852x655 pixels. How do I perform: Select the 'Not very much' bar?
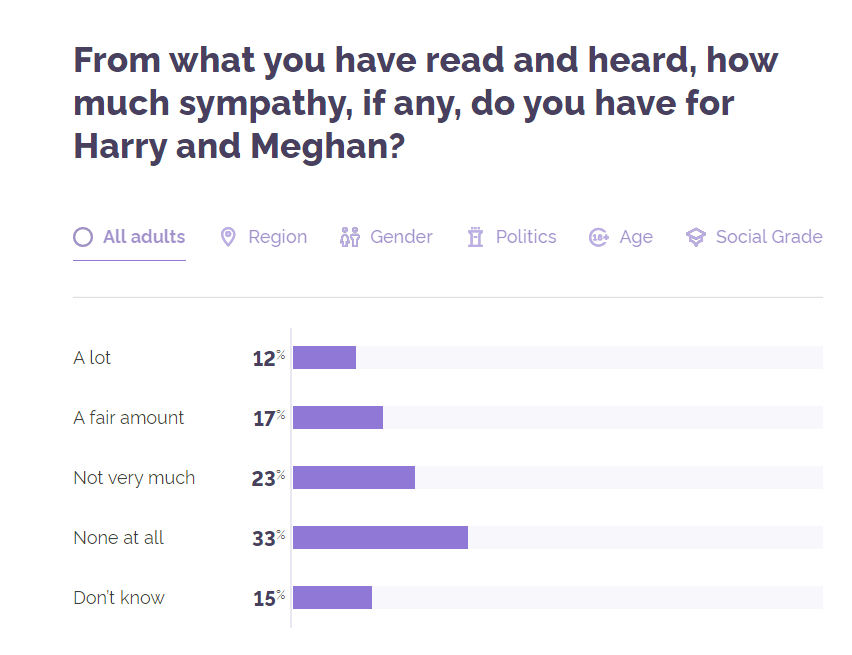point(353,478)
